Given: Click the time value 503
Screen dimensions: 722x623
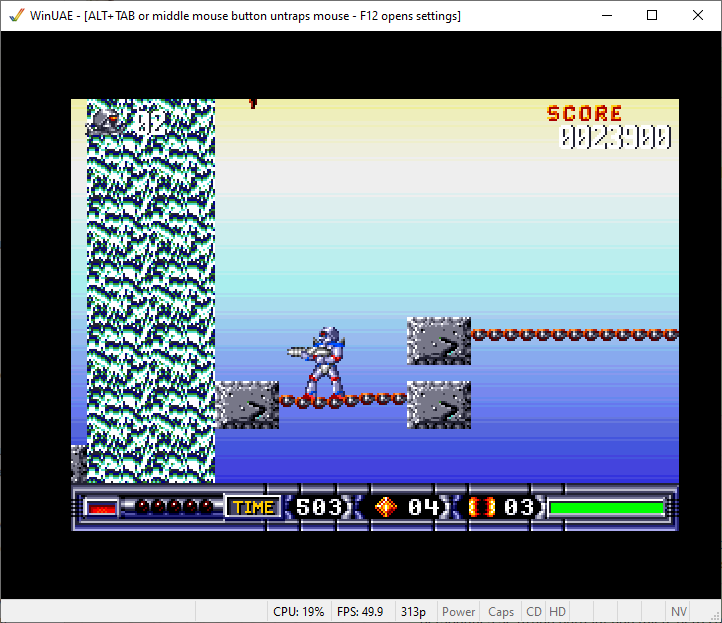Looking at the screenshot, I should [x=319, y=507].
